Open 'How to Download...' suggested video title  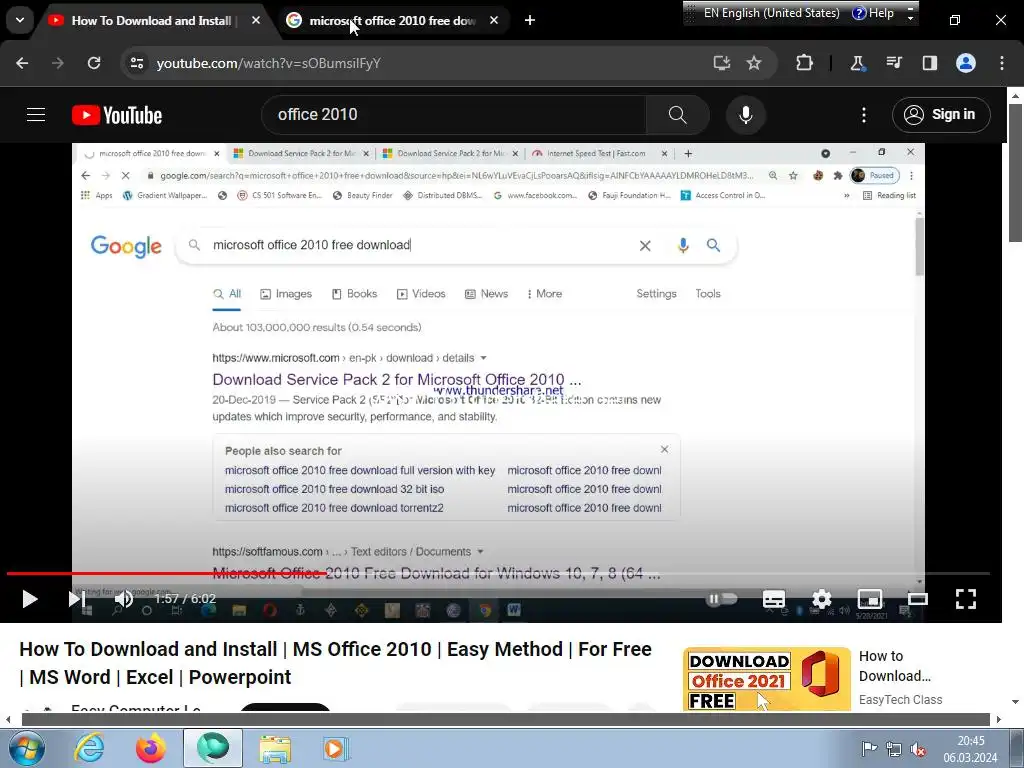(895, 666)
